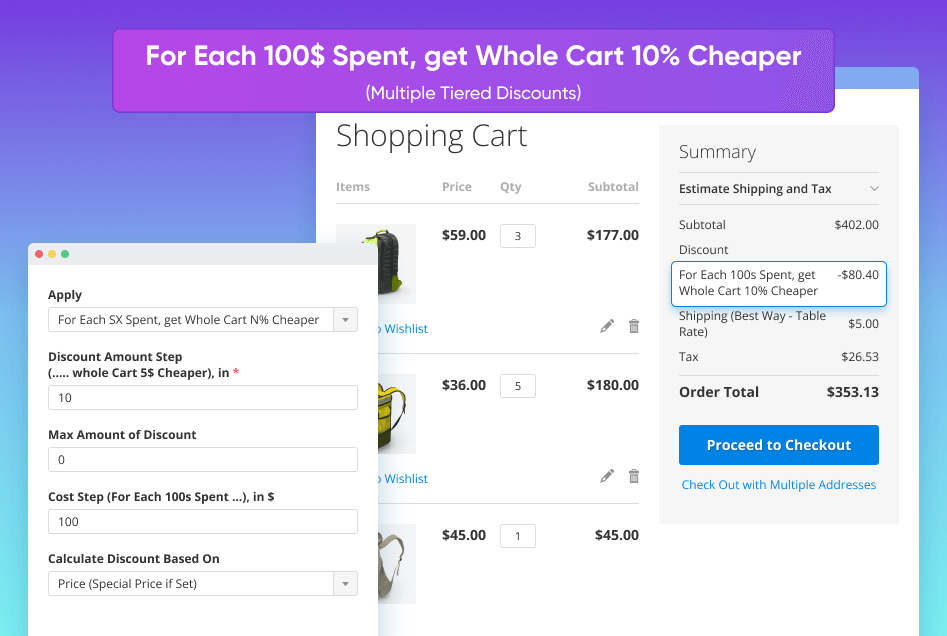
Task: Click the Max Amount of Discount field
Action: (x=202, y=460)
